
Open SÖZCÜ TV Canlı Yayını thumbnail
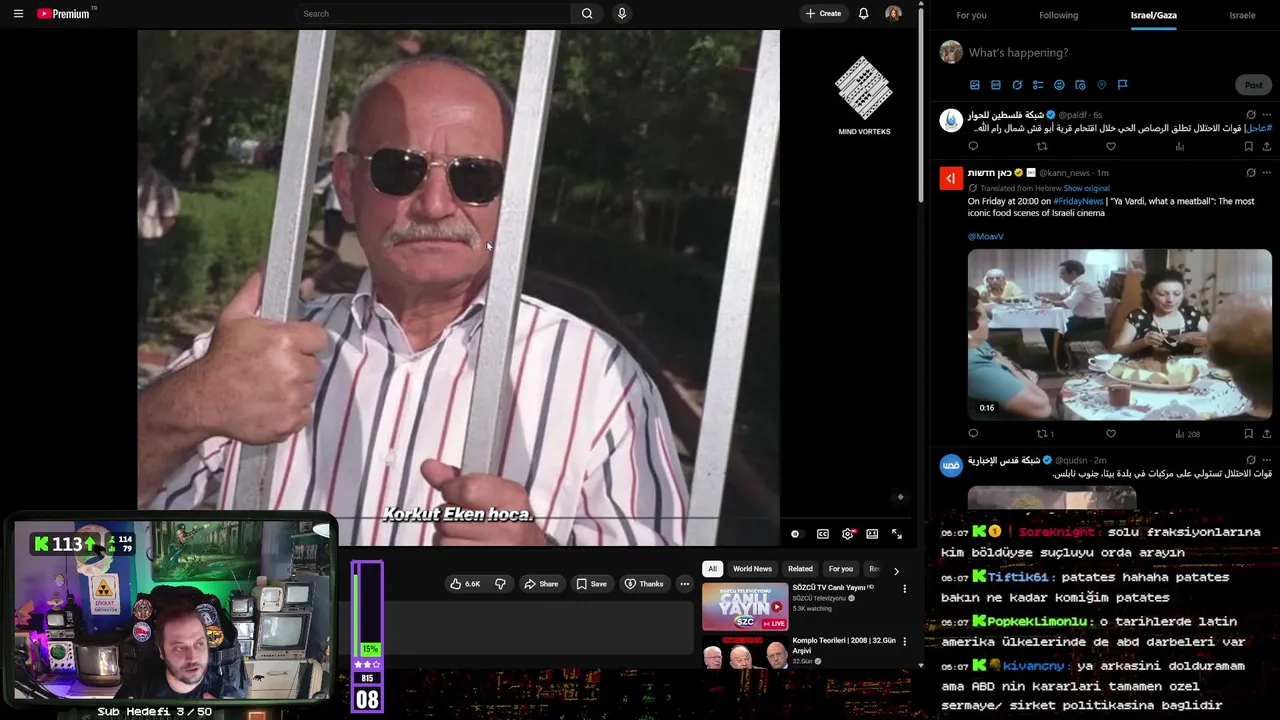pyautogui.click(x=745, y=606)
